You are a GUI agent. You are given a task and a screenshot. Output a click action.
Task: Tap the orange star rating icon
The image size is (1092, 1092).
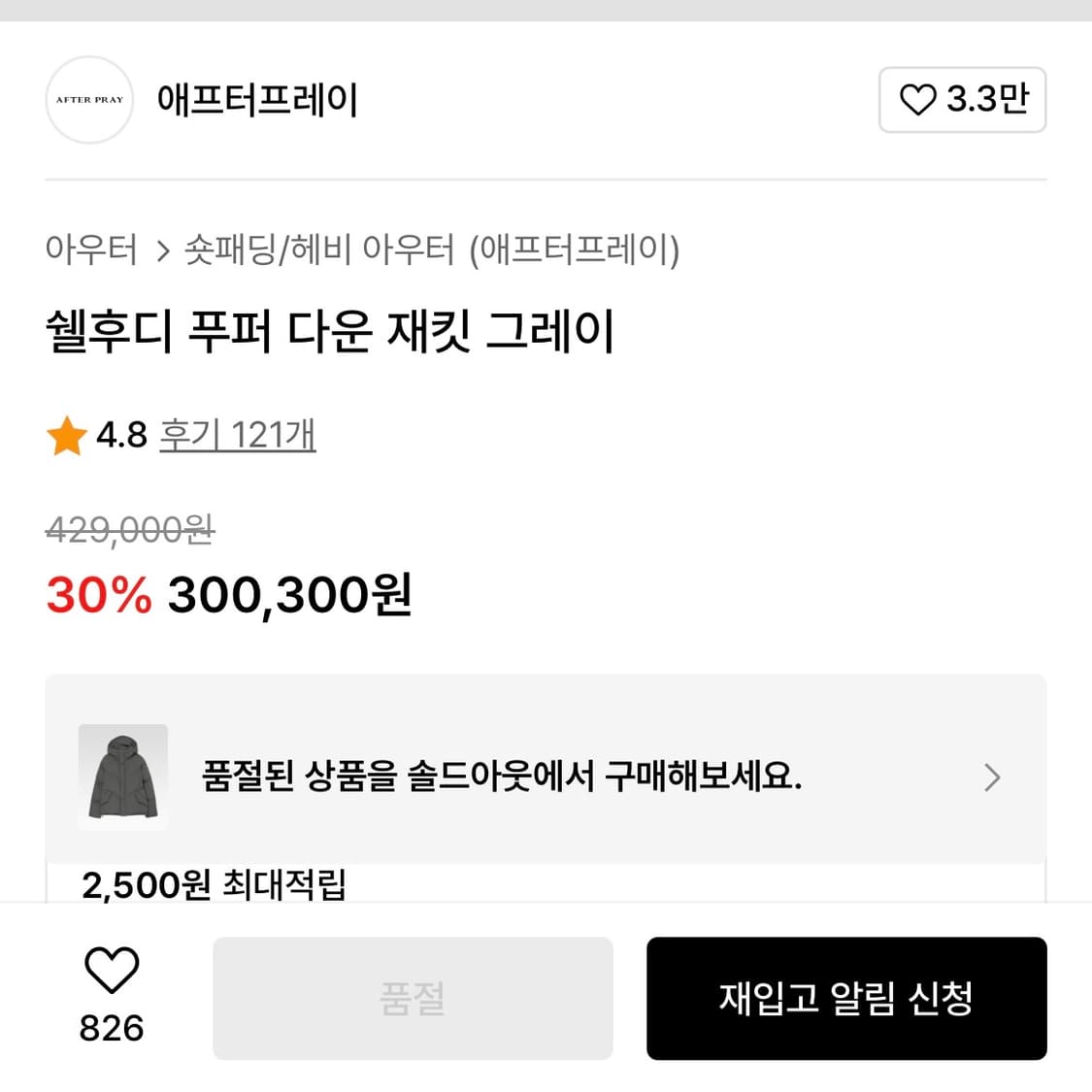tap(67, 436)
